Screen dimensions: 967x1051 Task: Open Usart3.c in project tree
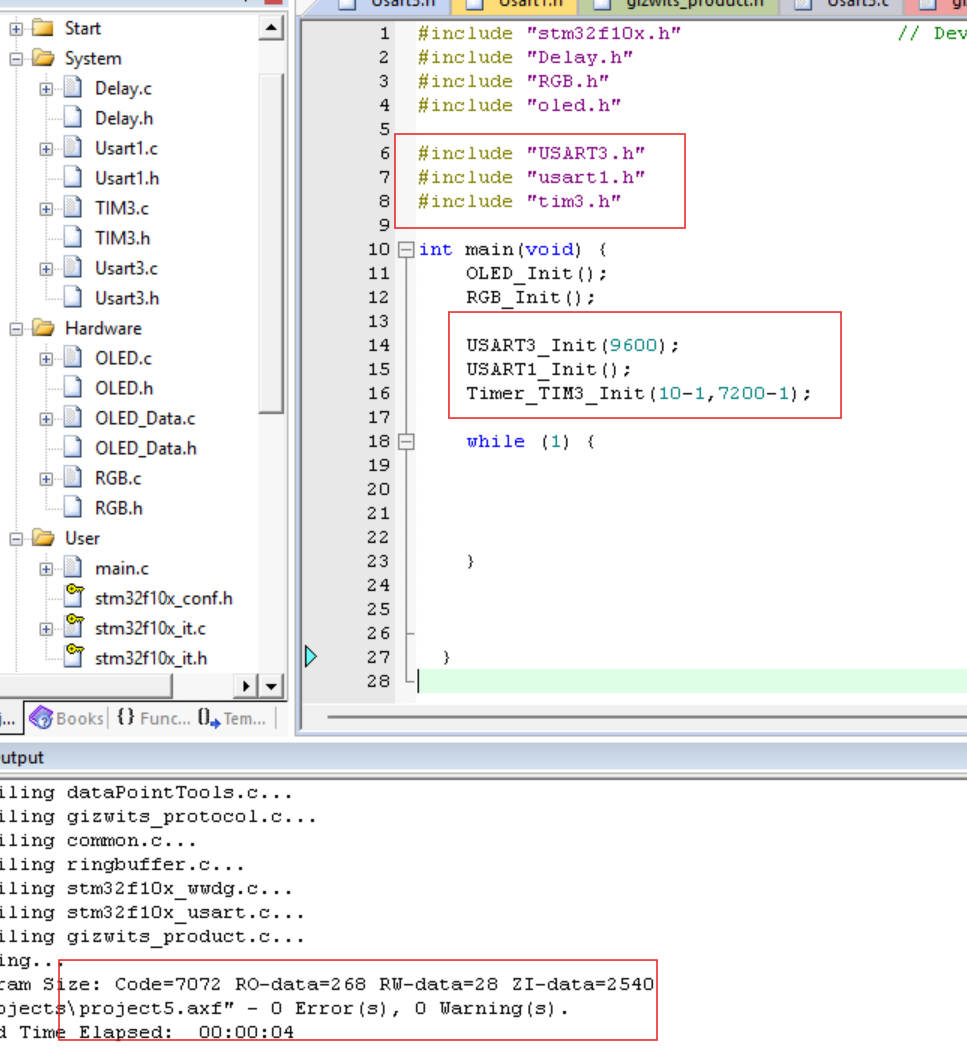pos(127,269)
